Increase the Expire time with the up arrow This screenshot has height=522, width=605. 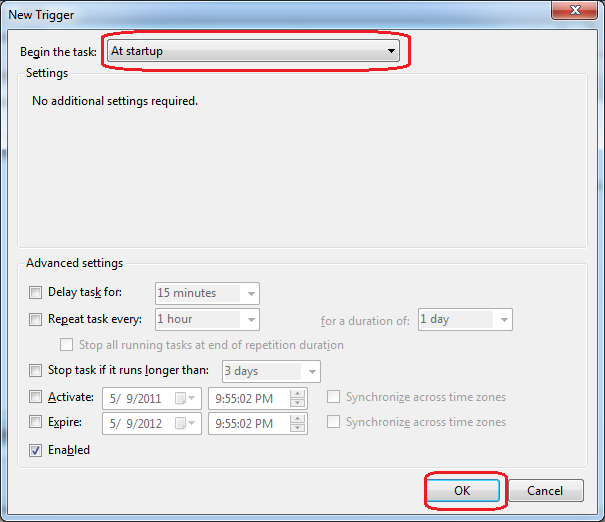pyautogui.click(x=297, y=419)
